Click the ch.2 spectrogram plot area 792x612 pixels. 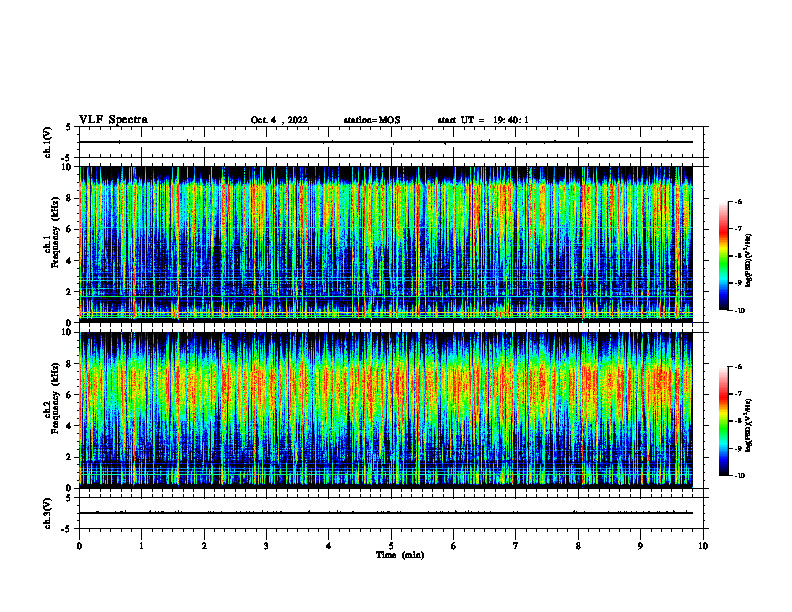pyautogui.click(x=386, y=410)
